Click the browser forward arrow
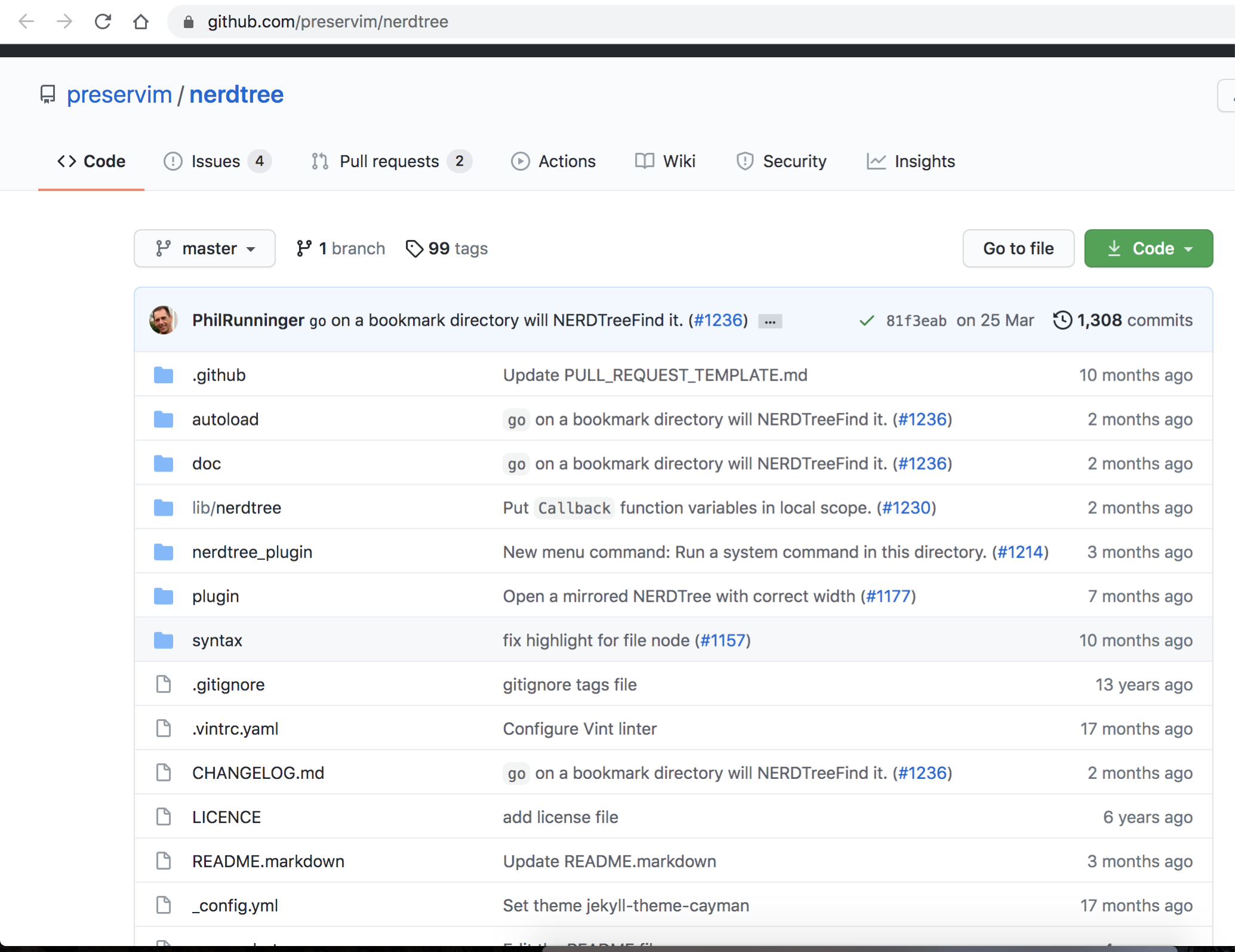 tap(64, 22)
